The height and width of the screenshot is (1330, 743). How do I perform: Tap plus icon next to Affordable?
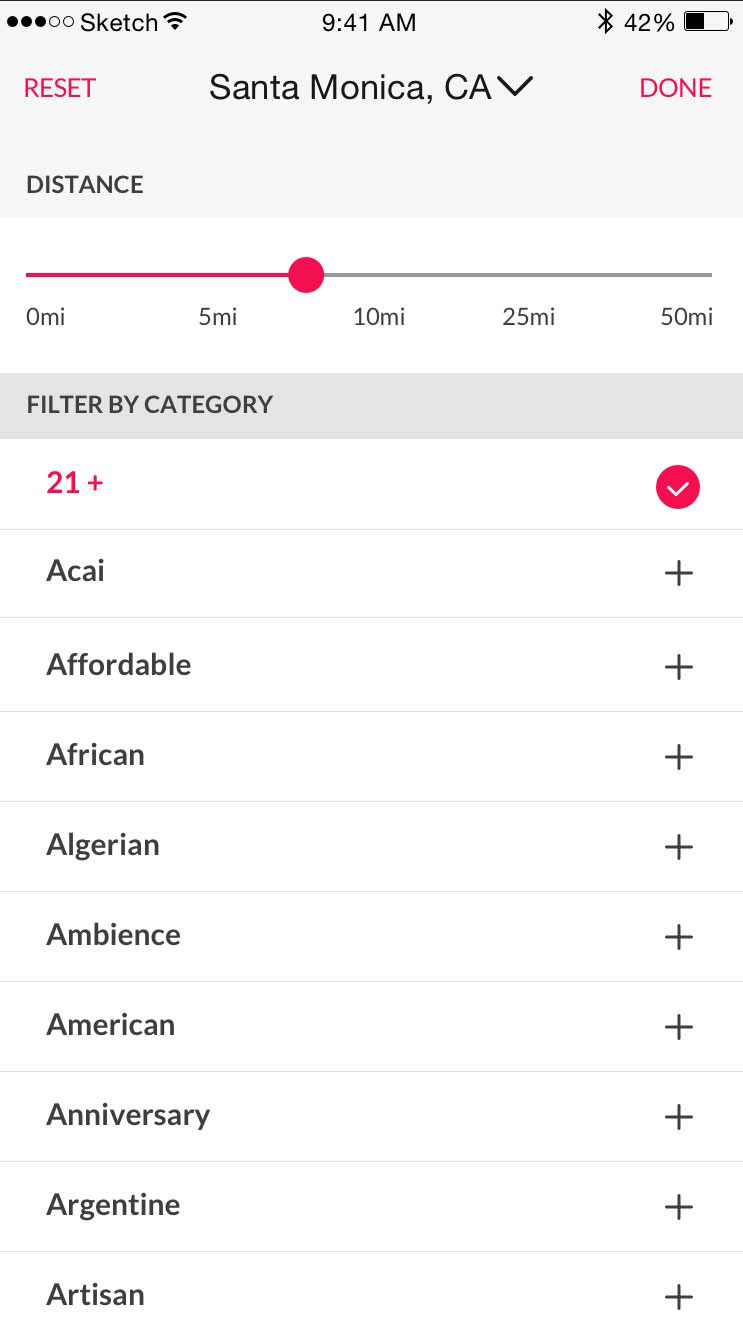(x=678, y=667)
